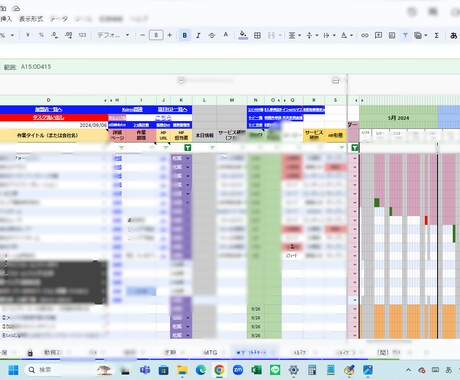Open the Japanese input tools あ toolbar icon
Screen dimensions: 460x380
pyautogui.click(x=453, y=35)
